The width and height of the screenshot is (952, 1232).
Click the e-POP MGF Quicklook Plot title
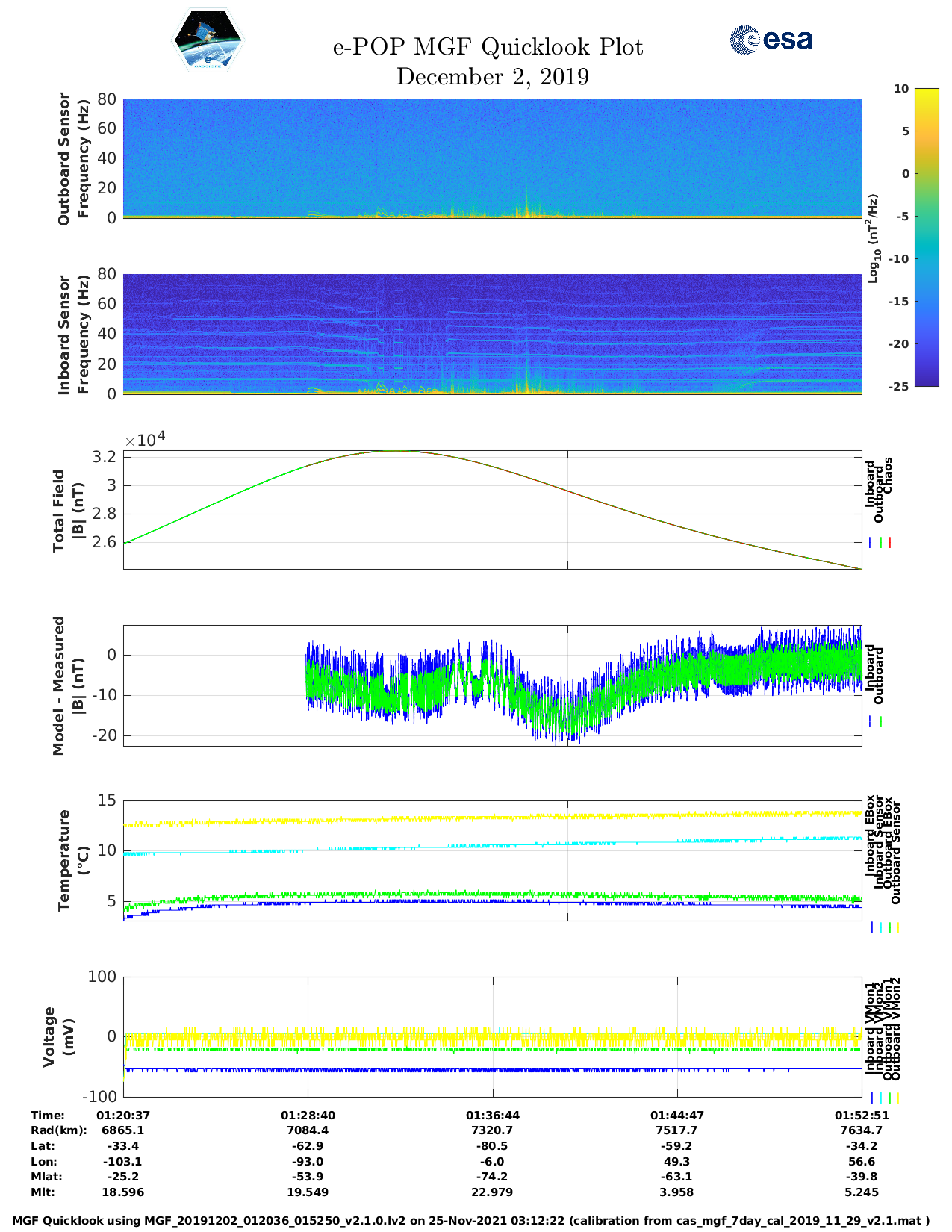[x=488, y=47]
